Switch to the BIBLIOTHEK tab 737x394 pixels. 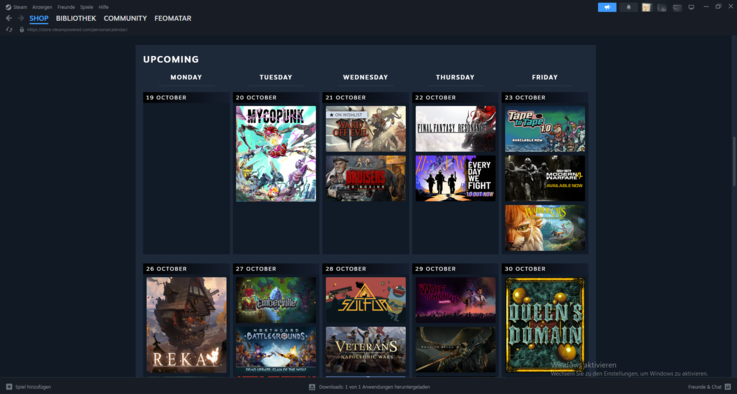(x=76, y=18)
